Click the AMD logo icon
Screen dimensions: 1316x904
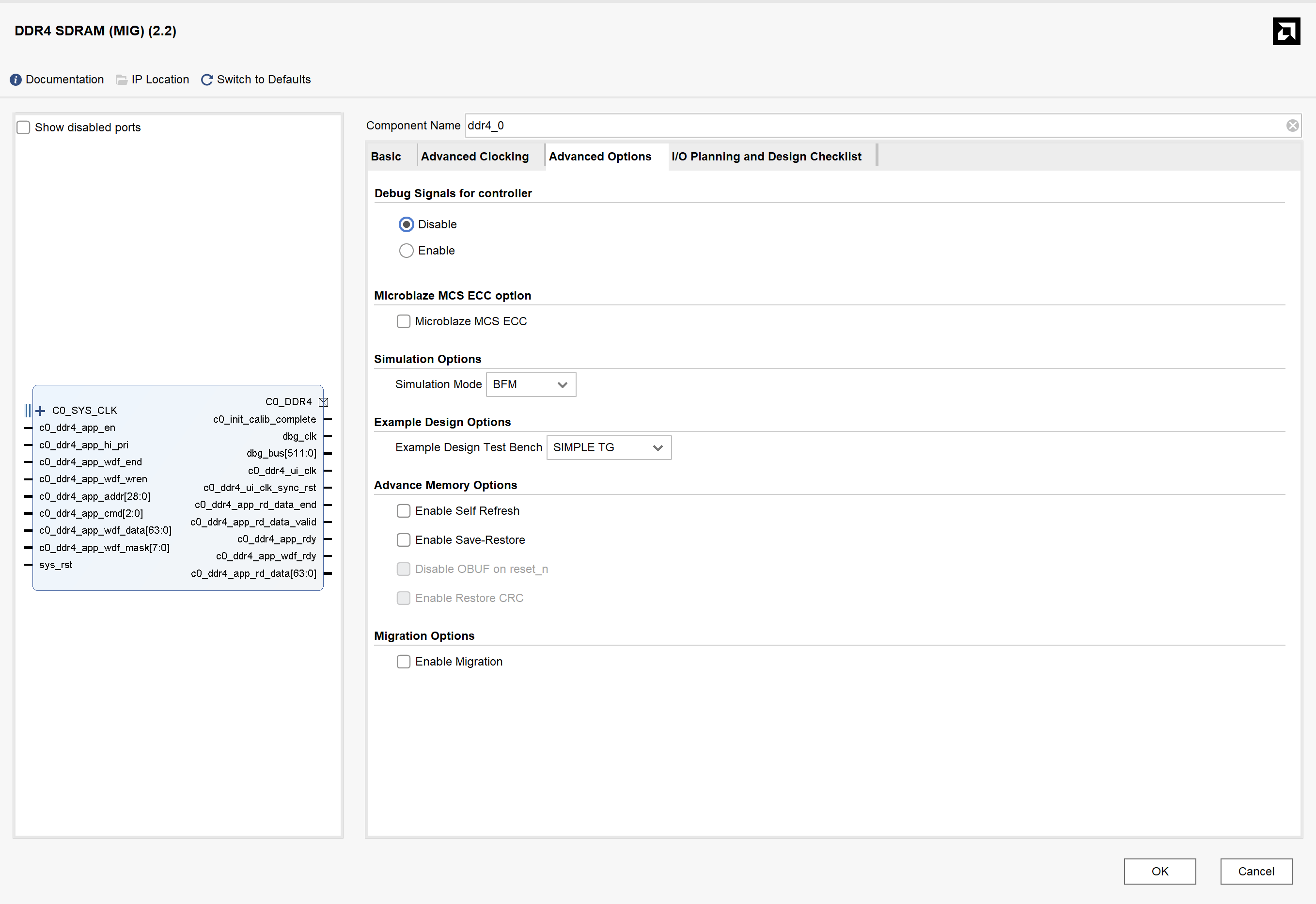point(1286,31)
